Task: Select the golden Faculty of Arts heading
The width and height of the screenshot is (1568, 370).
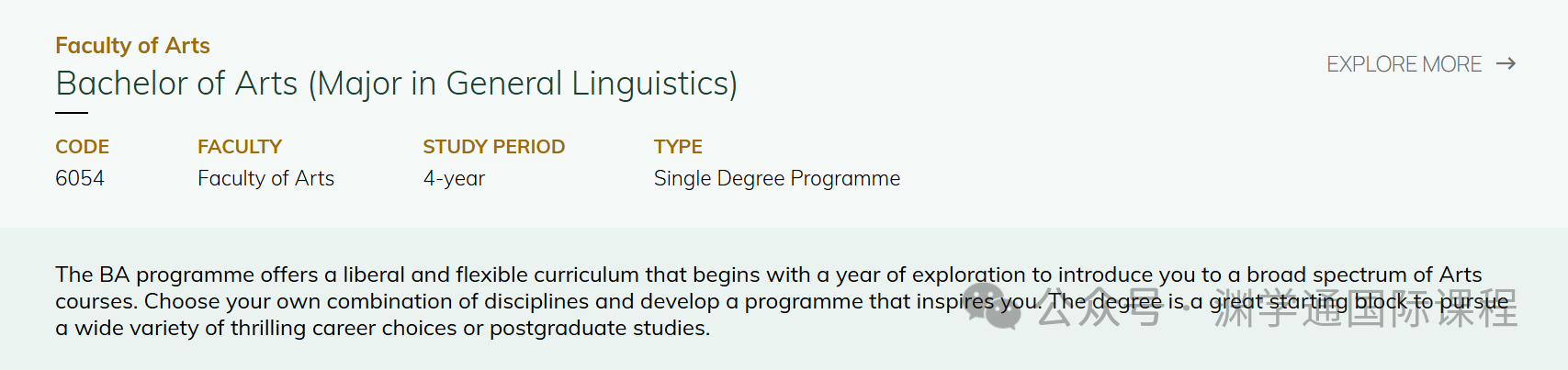Action: point(132,46)
